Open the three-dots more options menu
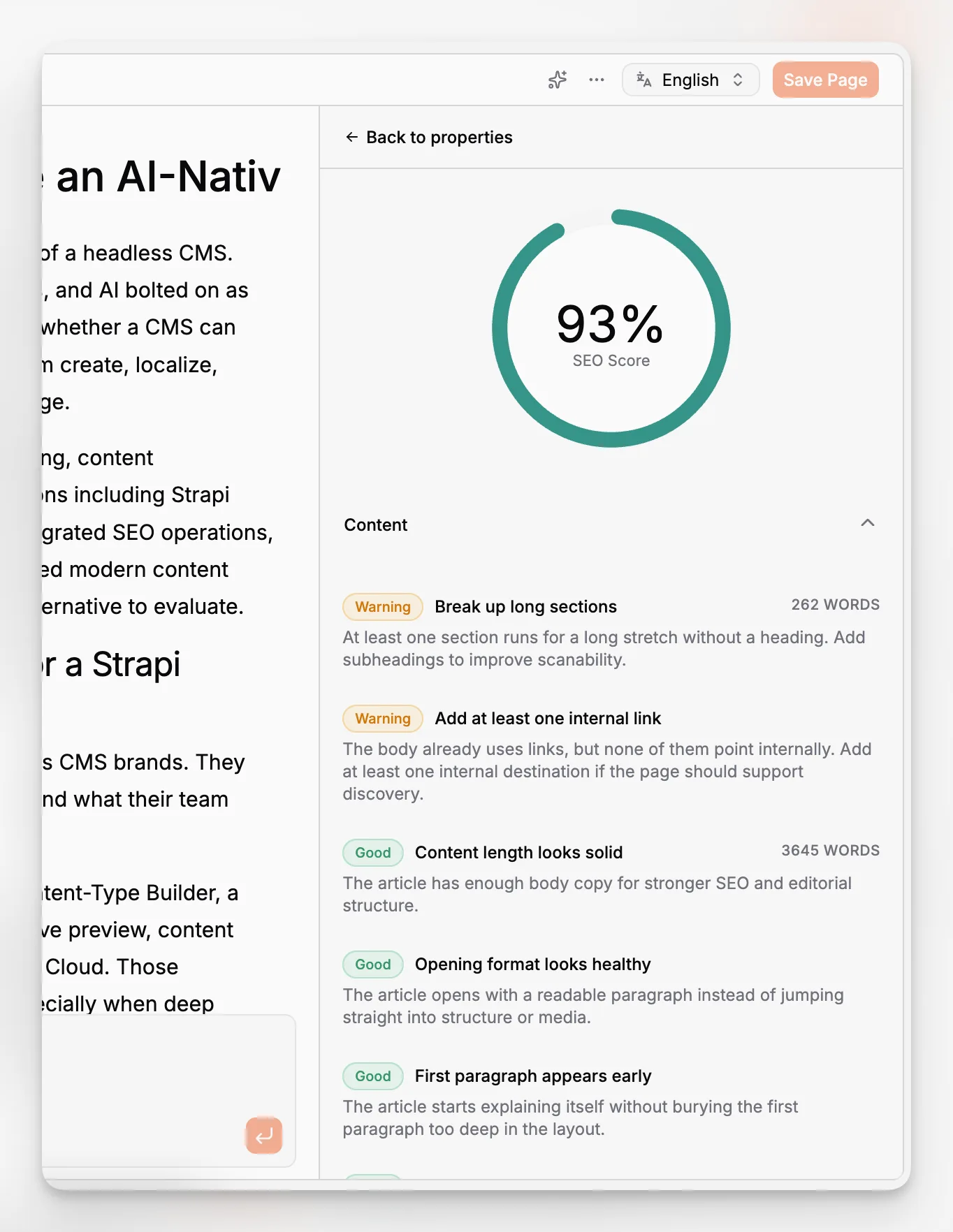953x1232 pixels. click(597, 80)
